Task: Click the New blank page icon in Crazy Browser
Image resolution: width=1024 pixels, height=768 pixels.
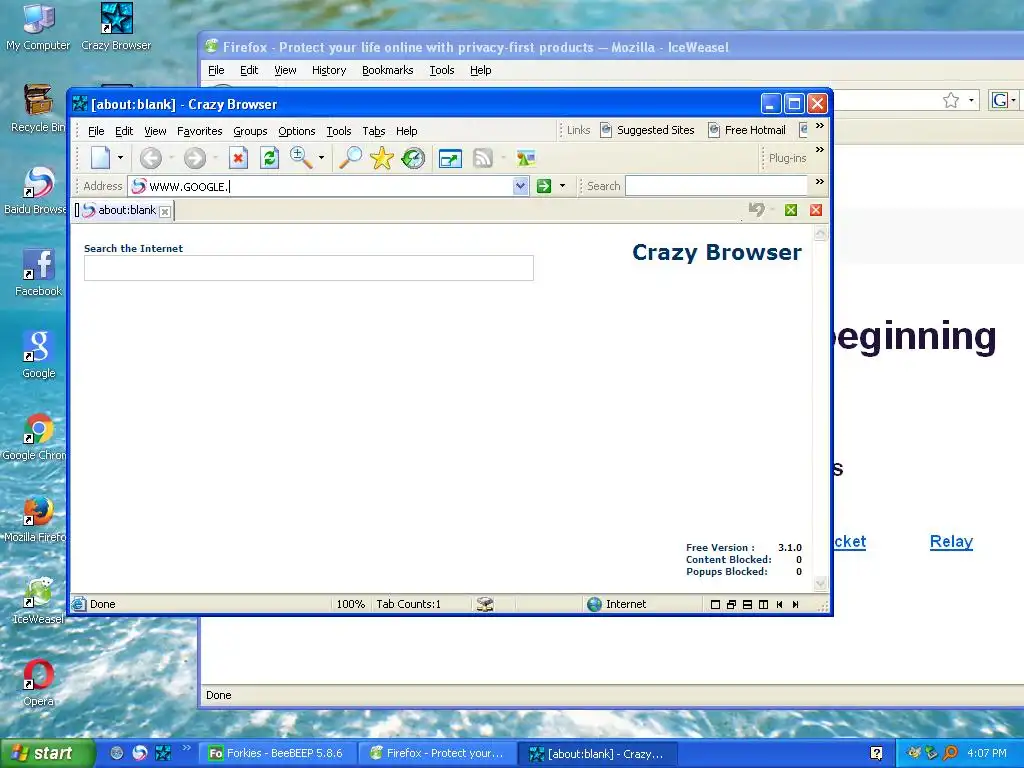Action: tap(101, 158)
